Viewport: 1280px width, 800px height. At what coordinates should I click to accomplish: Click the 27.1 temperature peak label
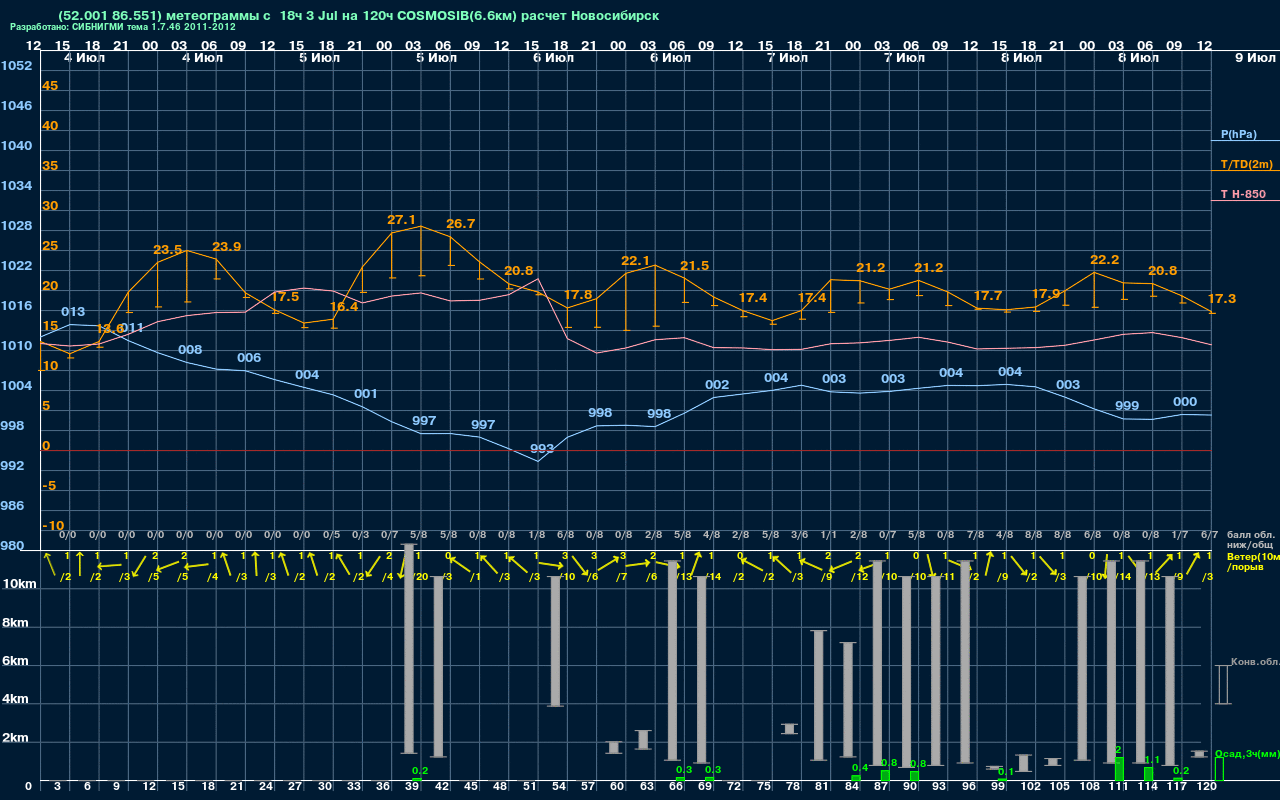tap(402, 219)
